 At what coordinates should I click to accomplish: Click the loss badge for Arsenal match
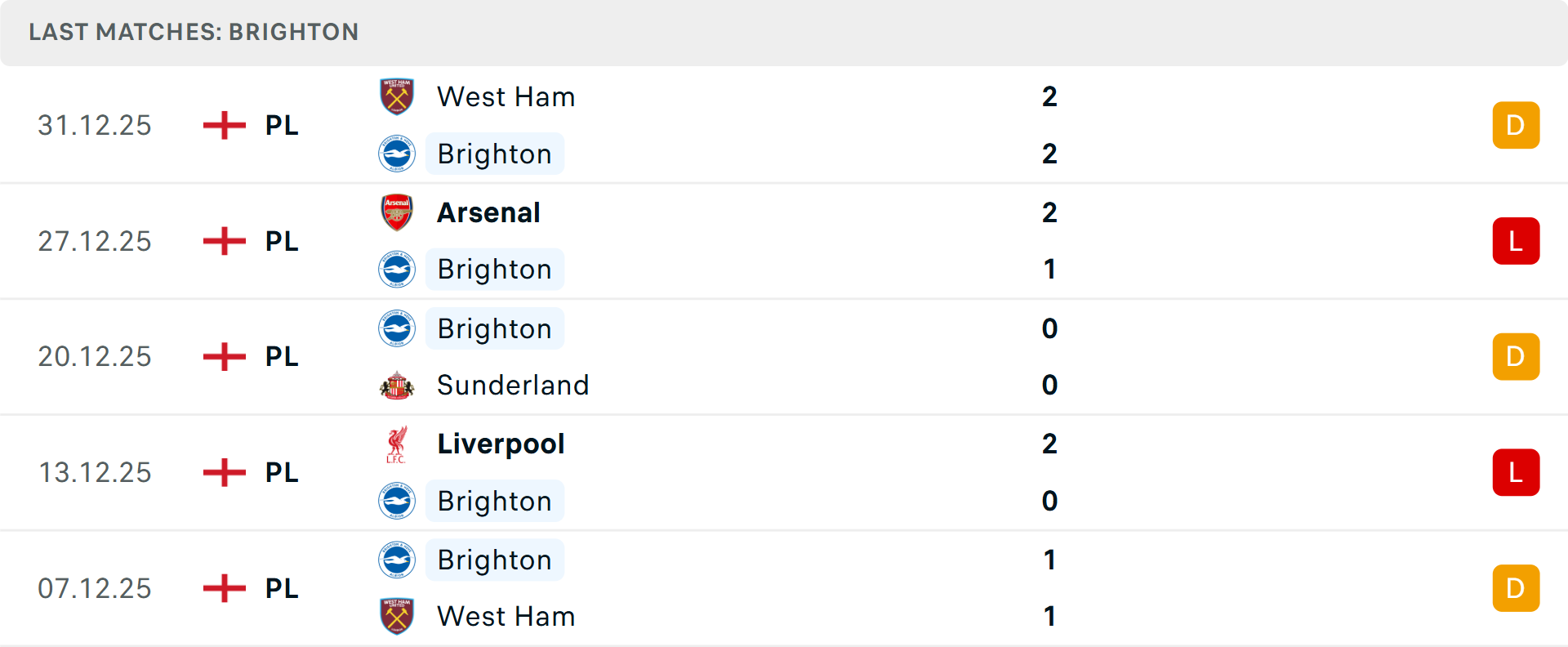[1516, 241]
